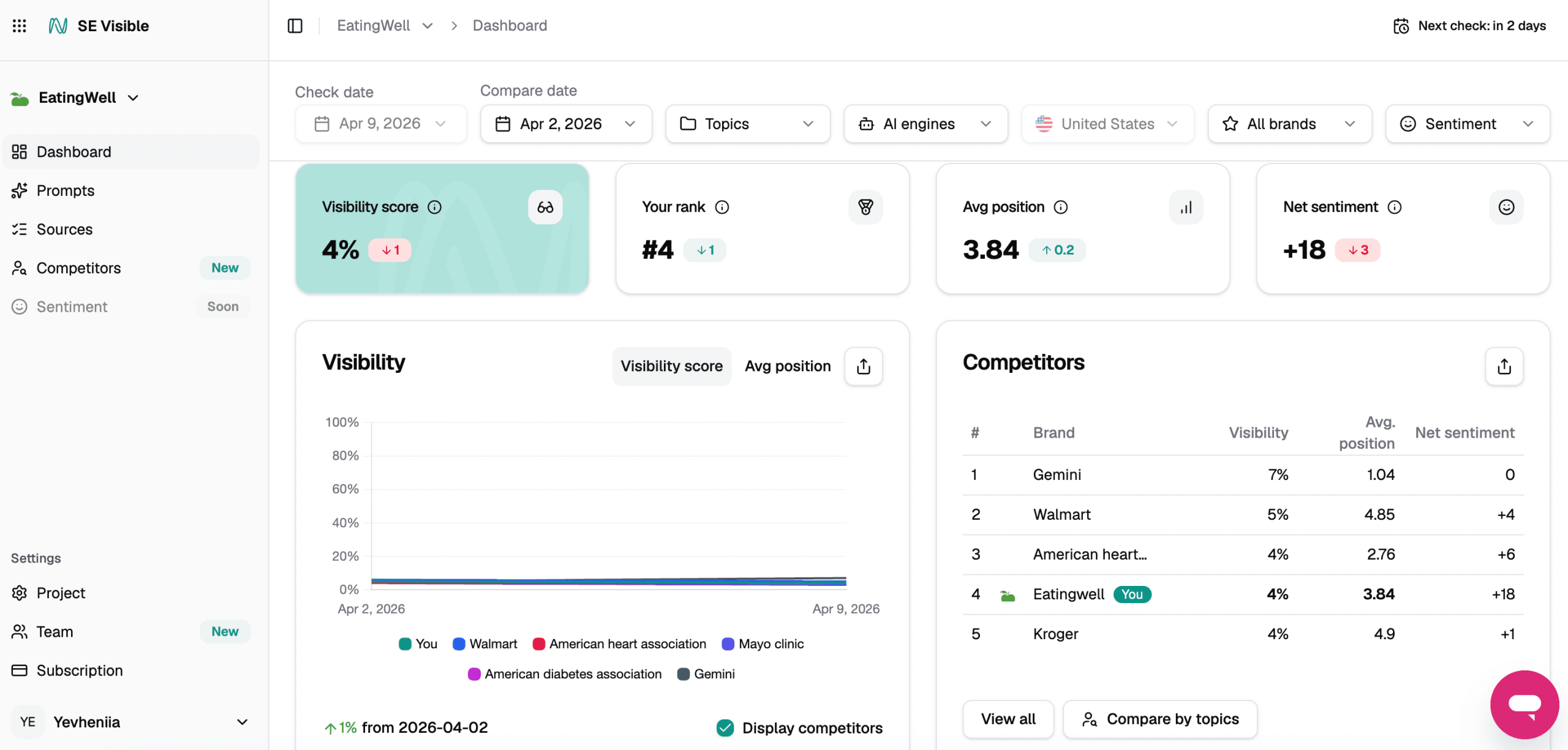
Task: Open Competitors sidebar section
Action: coord(78,268)
